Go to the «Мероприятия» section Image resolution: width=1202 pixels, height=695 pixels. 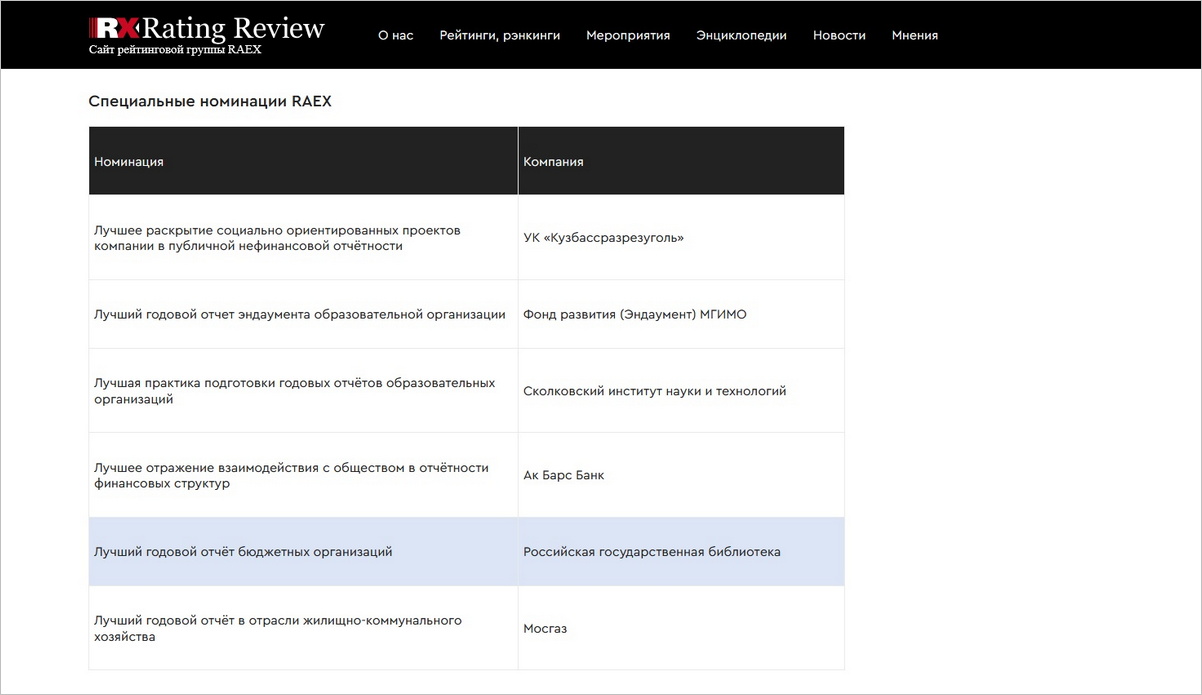point(628,35)
